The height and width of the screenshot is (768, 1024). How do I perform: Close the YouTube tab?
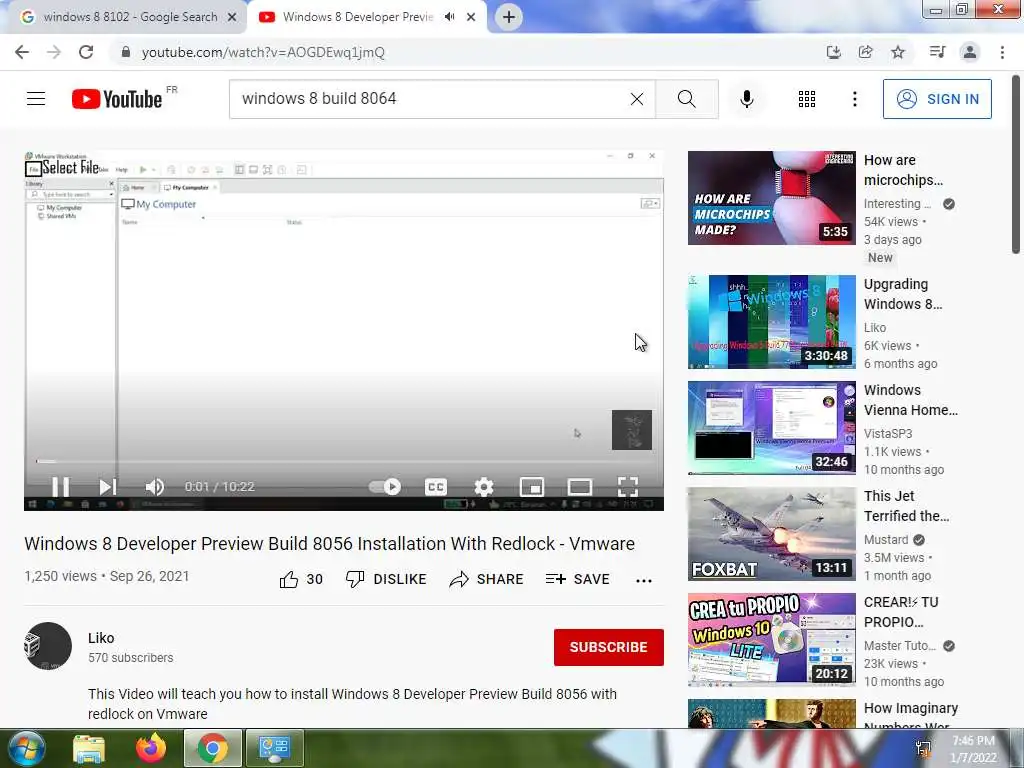pyautogui.click(x=471, y=17)
